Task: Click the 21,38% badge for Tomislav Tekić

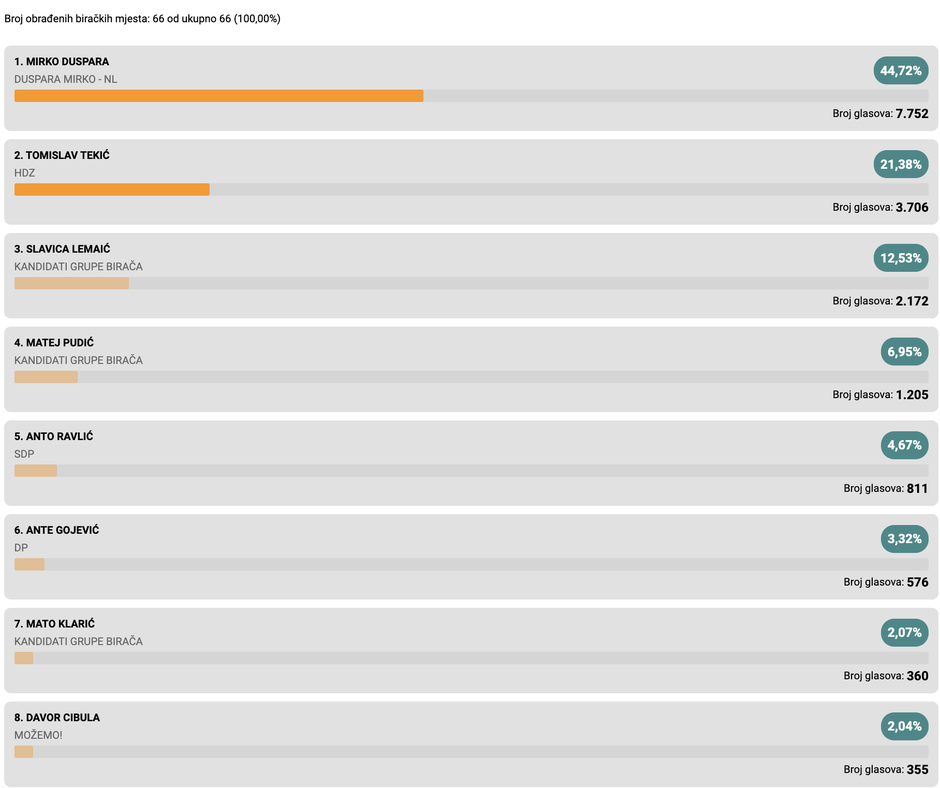Action: click(900, 164)
